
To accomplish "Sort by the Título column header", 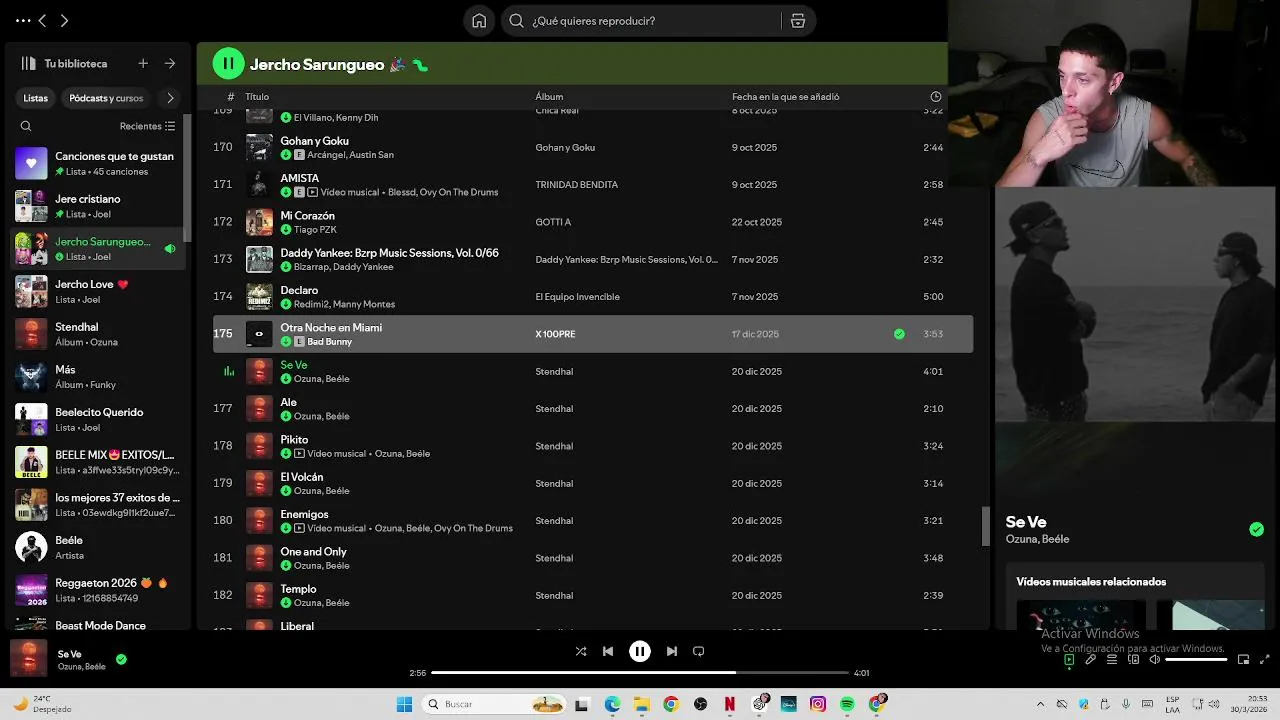I will [x=257, y=97].
